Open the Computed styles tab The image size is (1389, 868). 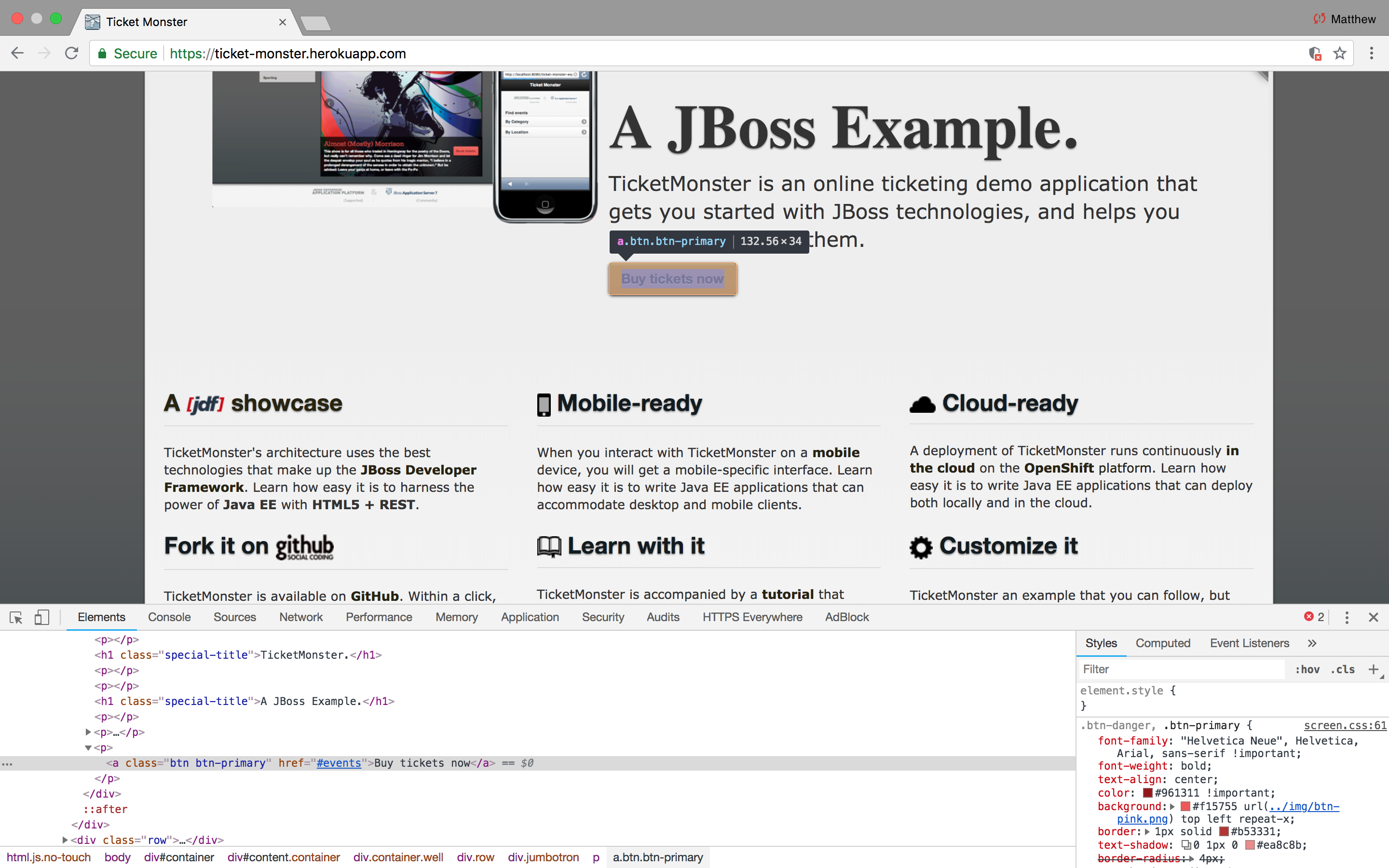pos(1162,643)
